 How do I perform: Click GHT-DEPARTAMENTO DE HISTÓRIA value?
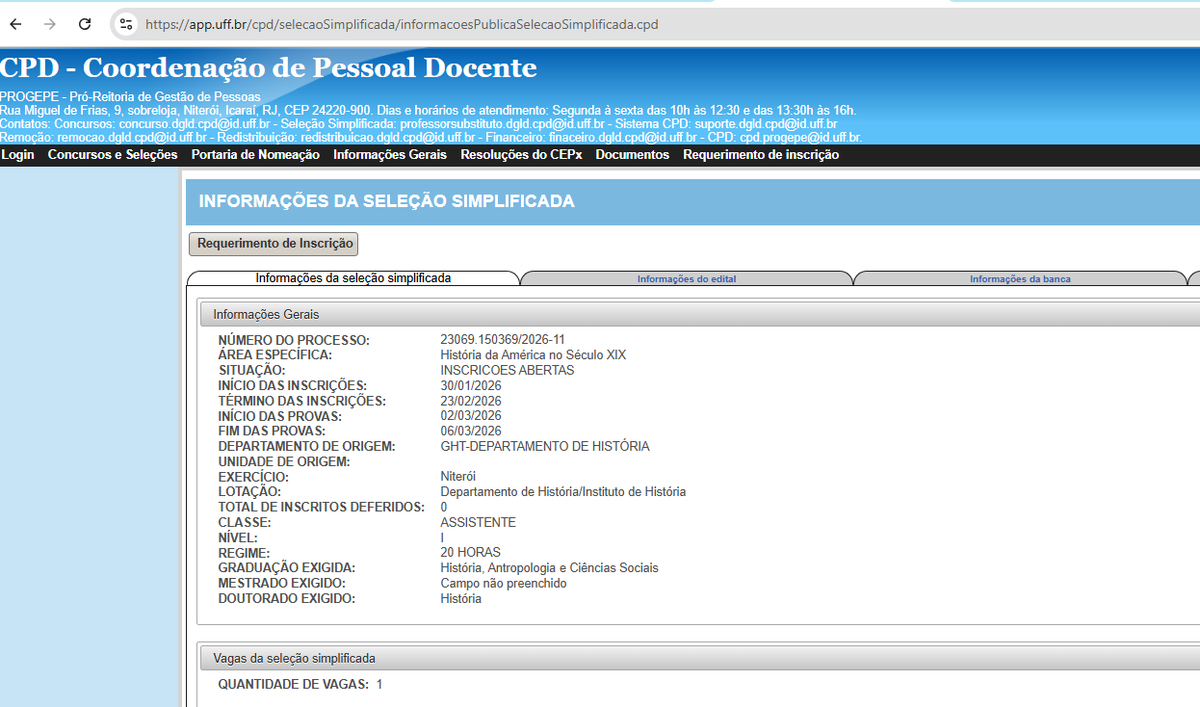545,446
